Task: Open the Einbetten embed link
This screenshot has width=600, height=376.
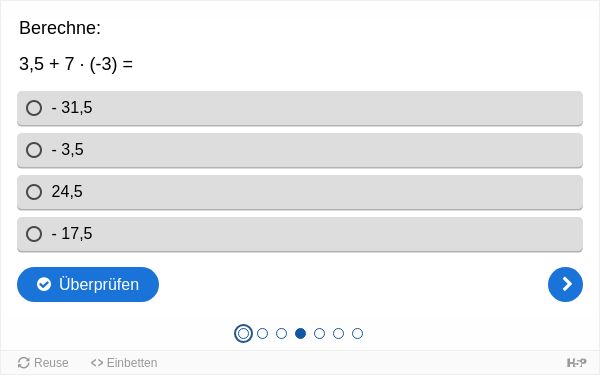Action: tap(124, 363)
